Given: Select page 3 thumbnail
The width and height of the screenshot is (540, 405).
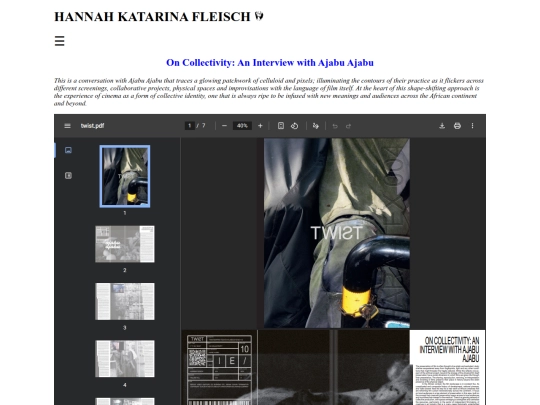Looking at the screenshot, I should pos(125,301).
